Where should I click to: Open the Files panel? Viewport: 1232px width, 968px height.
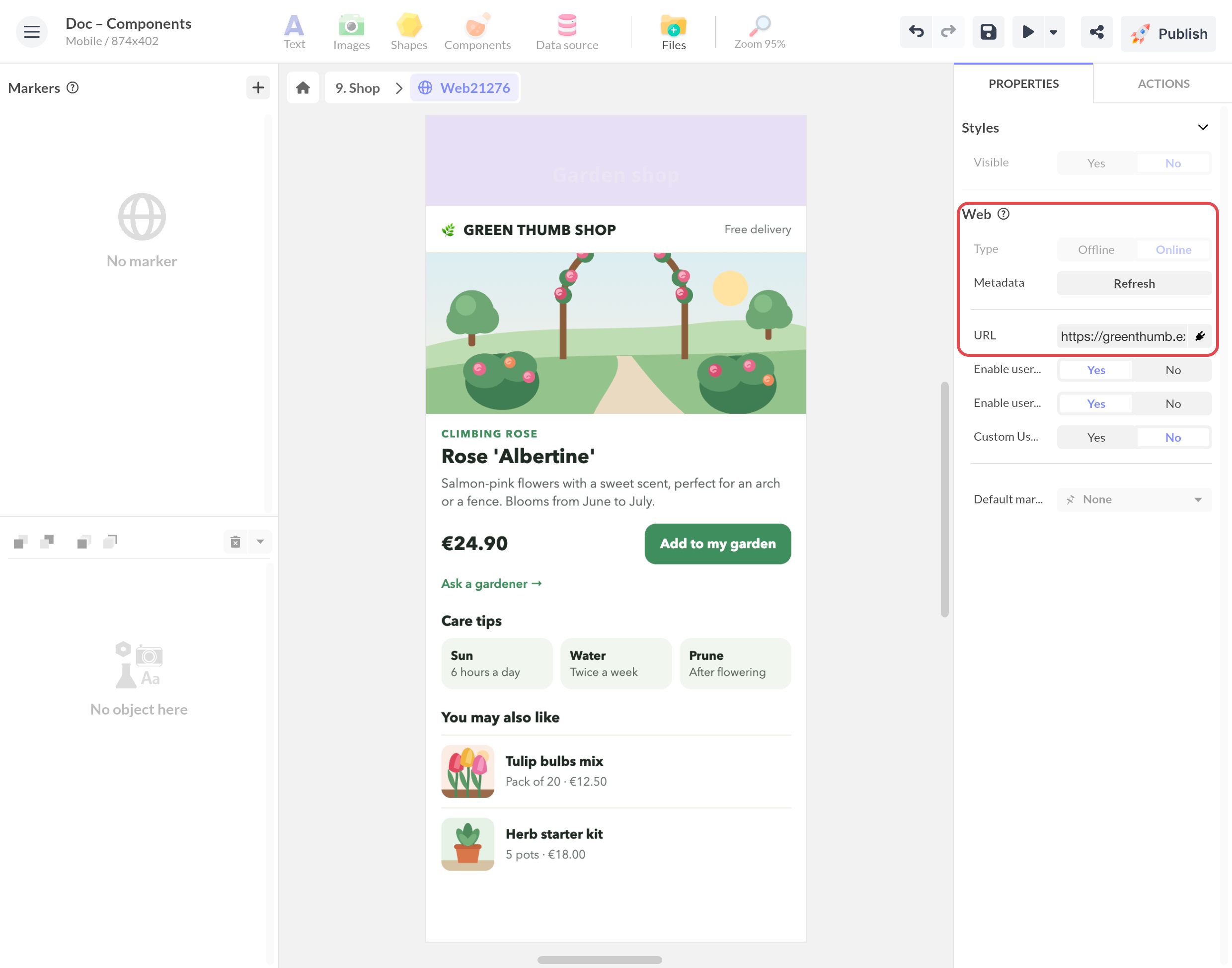click(674, 32)
